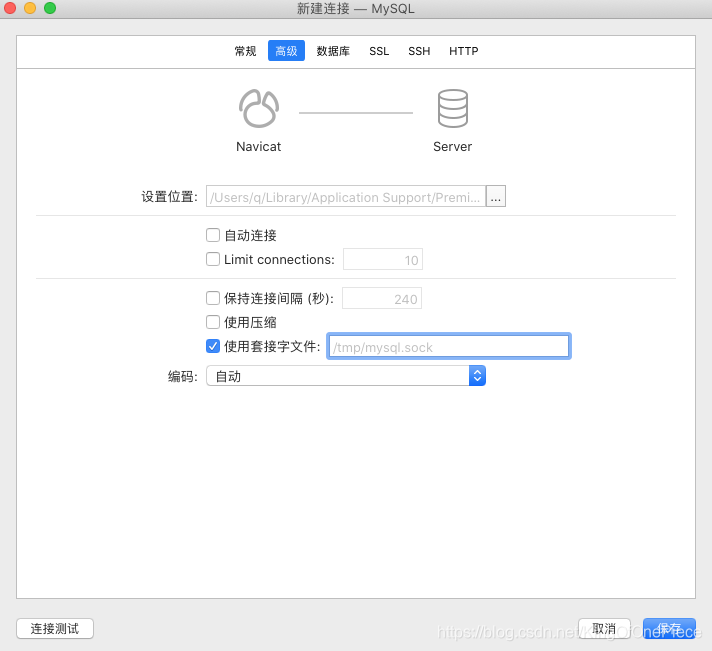Click the Navicat logo icon
This screenshot has width=712, height=651.
tap(259, 108)
